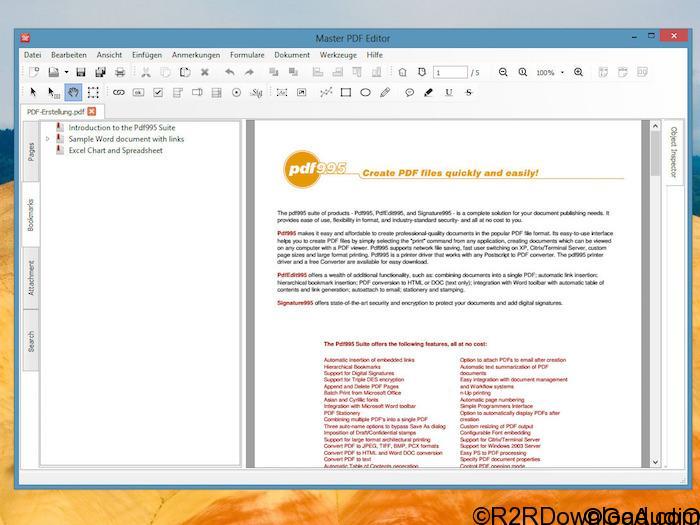Switch to the Bookmarks side tab
The height and width of the screenshot is (525, 700).
[31, 215]
